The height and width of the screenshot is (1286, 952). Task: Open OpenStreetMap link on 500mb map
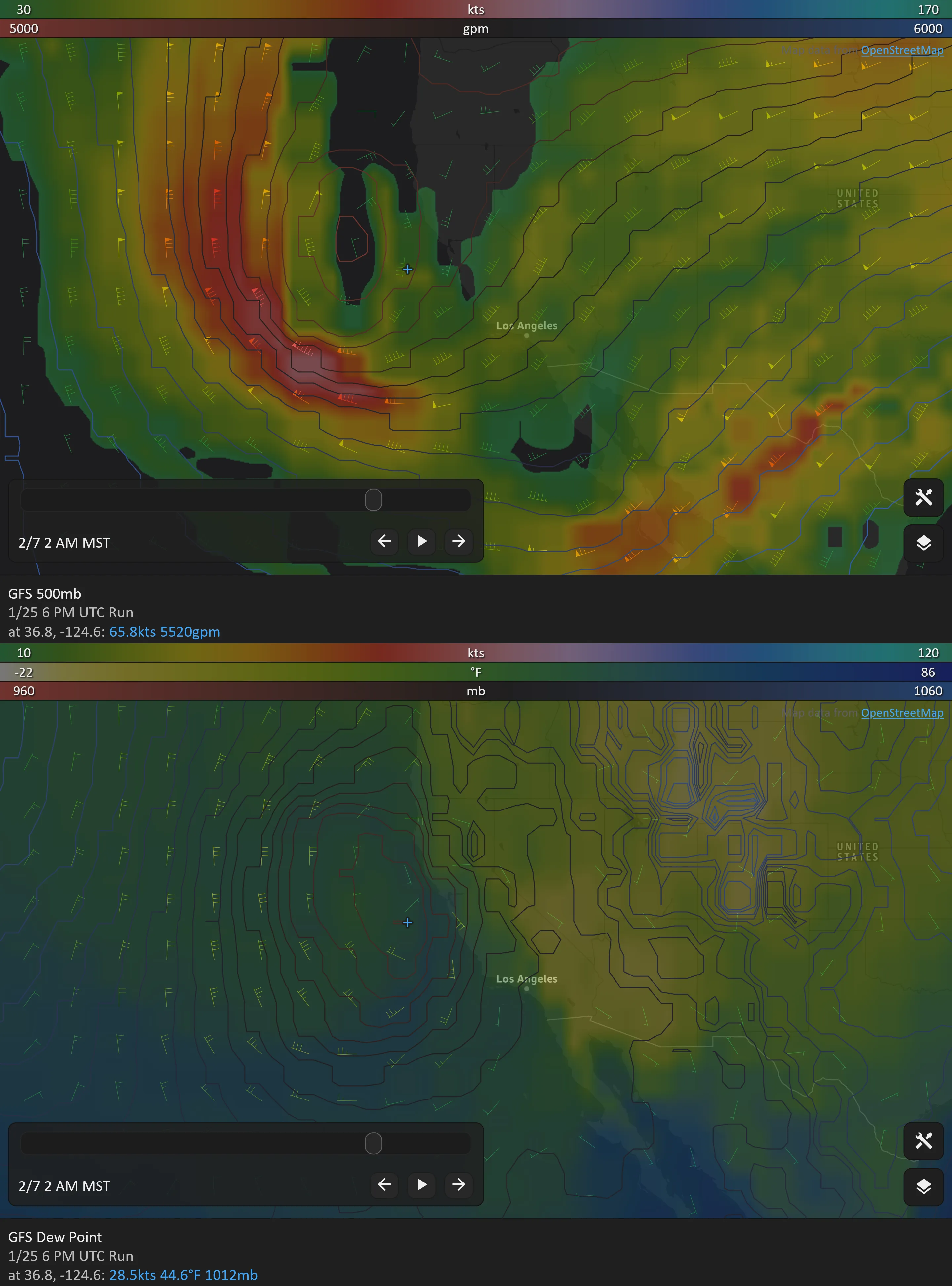coord(902,50)
